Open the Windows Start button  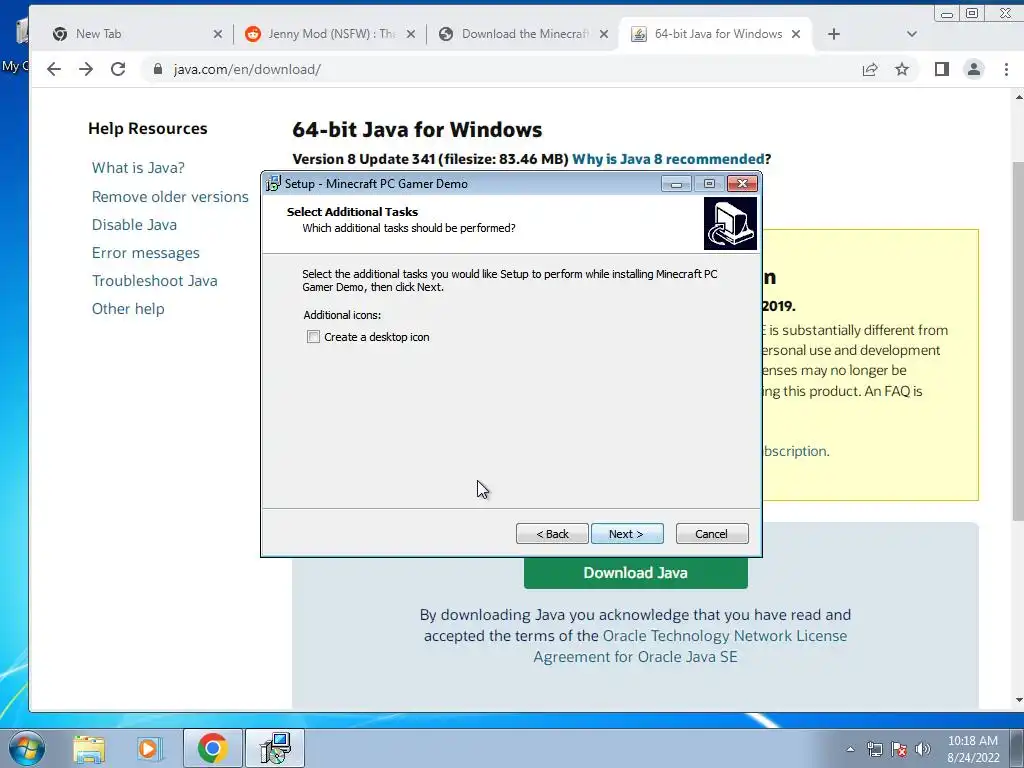pyautogui.click(x=26, y=748)
